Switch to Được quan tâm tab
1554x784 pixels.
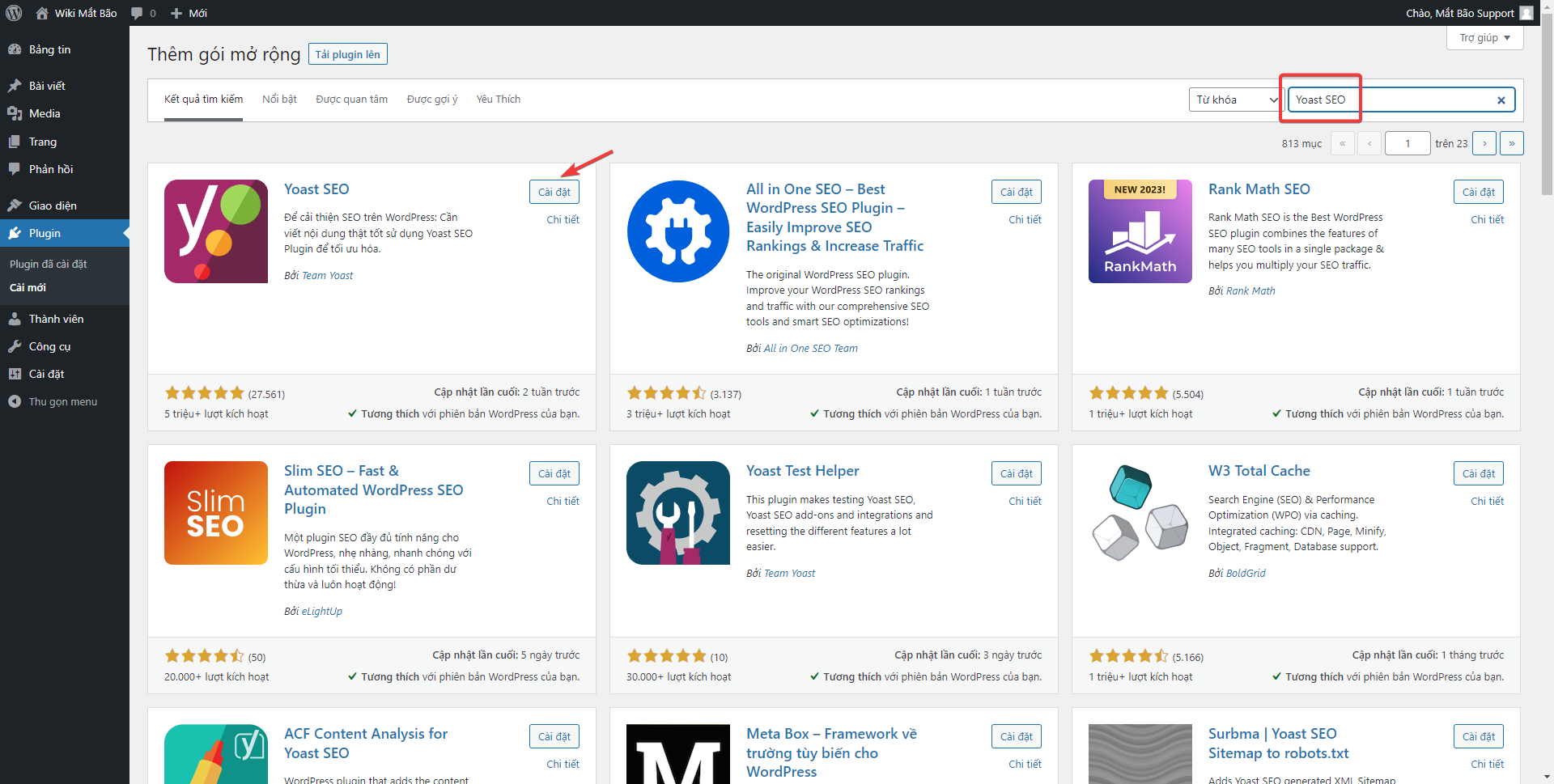point(351,100)
